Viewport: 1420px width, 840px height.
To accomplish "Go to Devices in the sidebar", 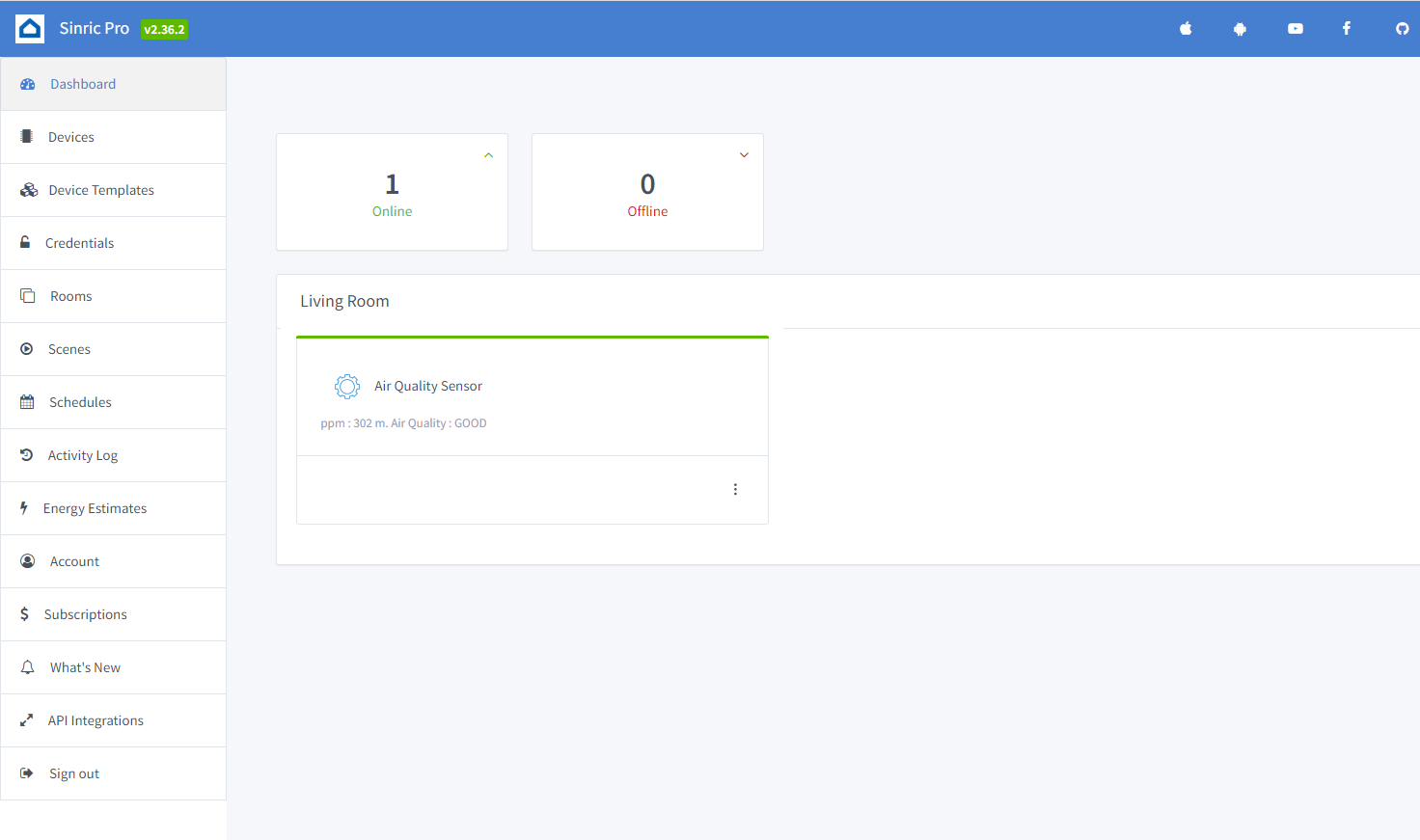I will click(71, 137).
